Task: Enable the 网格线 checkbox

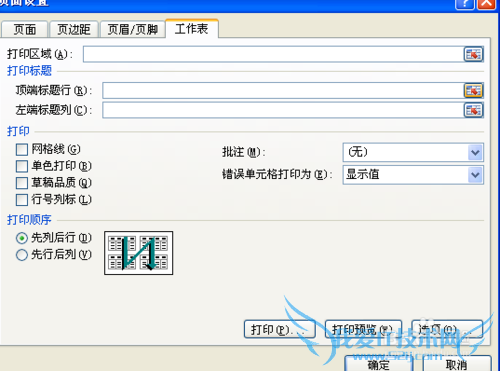Action: coord(22,149)
